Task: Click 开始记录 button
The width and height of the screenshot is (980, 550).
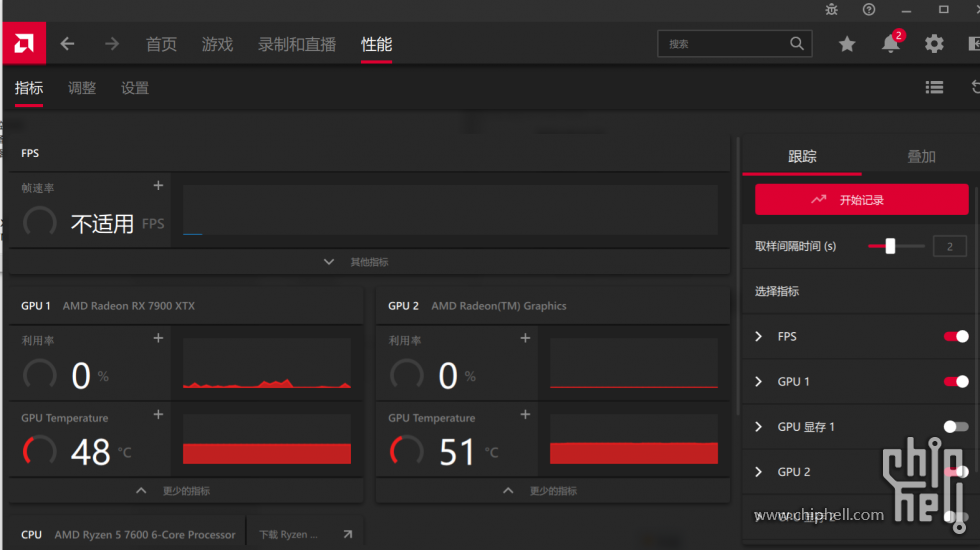Action: 861,199
